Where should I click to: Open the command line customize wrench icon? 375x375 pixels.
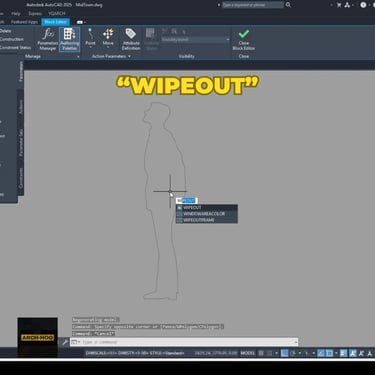65,342
